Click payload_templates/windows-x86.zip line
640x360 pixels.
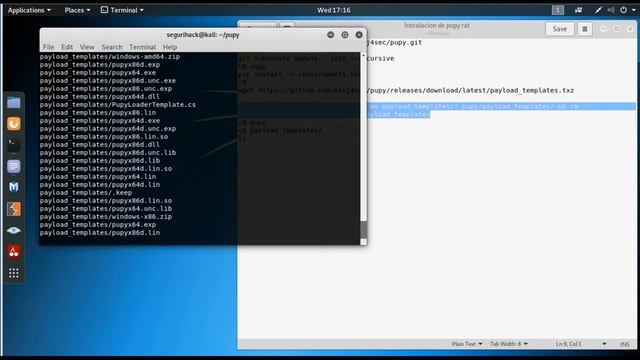[106, 217]
